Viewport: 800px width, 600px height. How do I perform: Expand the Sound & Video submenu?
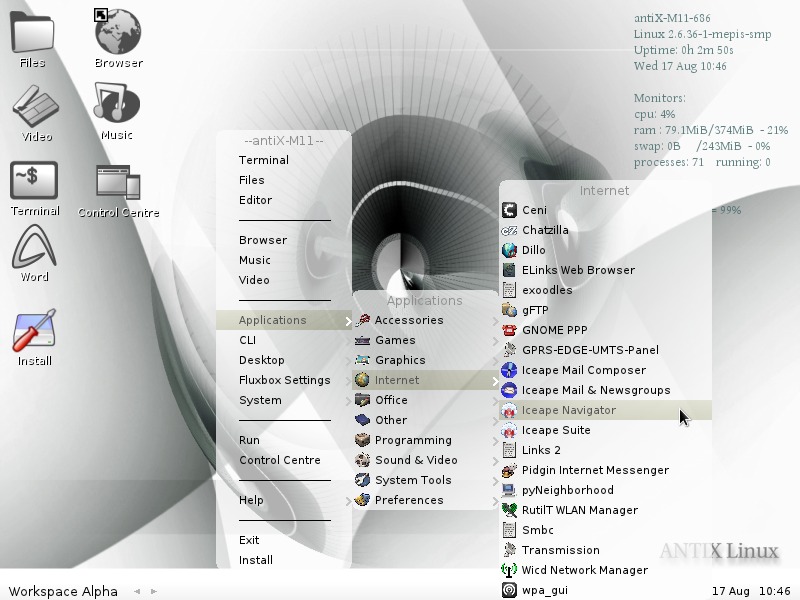[426, 460]
